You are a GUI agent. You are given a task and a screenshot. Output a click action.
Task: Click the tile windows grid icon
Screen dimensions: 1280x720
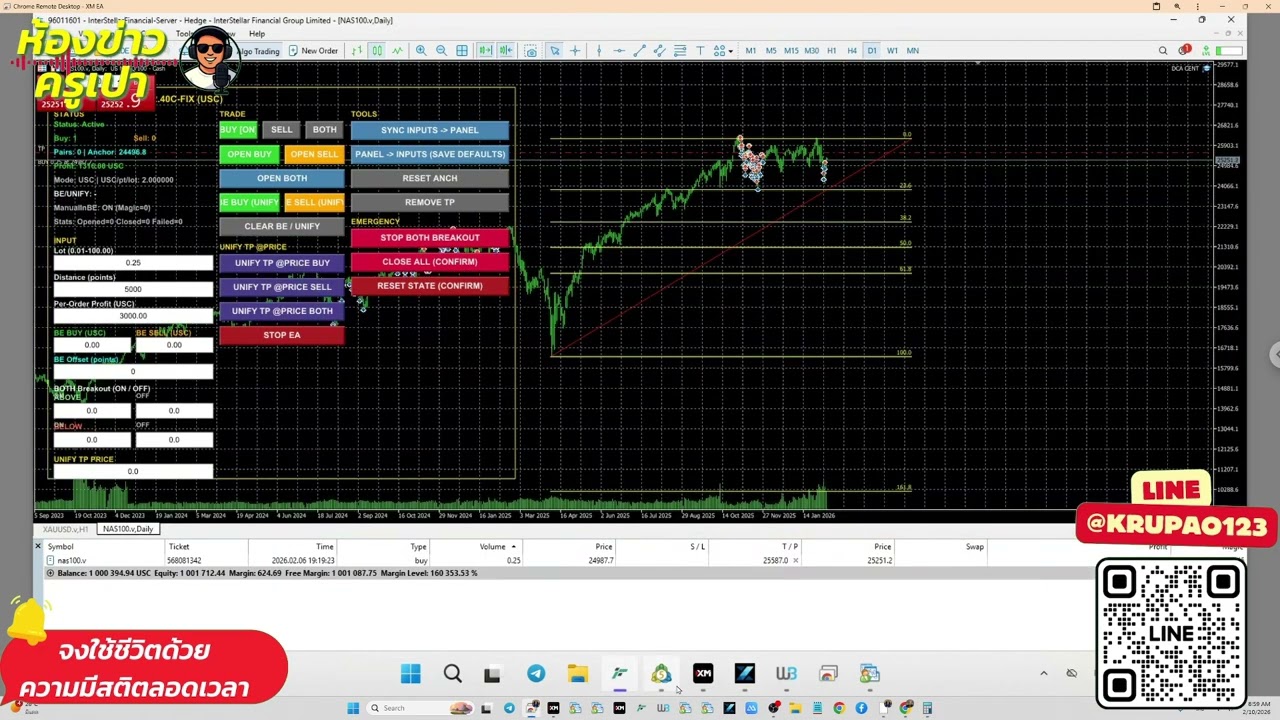tap(462, 51)
